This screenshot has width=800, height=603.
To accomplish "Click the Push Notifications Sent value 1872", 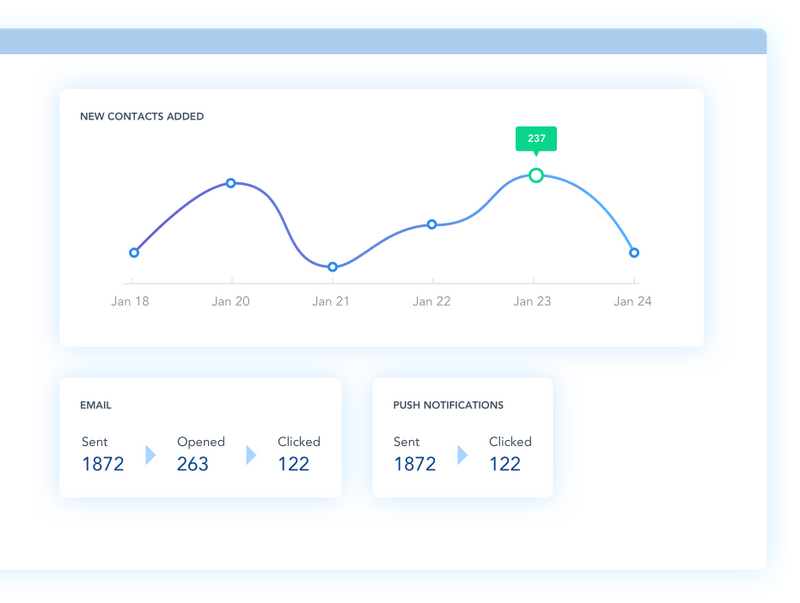I will click(415, 464).
